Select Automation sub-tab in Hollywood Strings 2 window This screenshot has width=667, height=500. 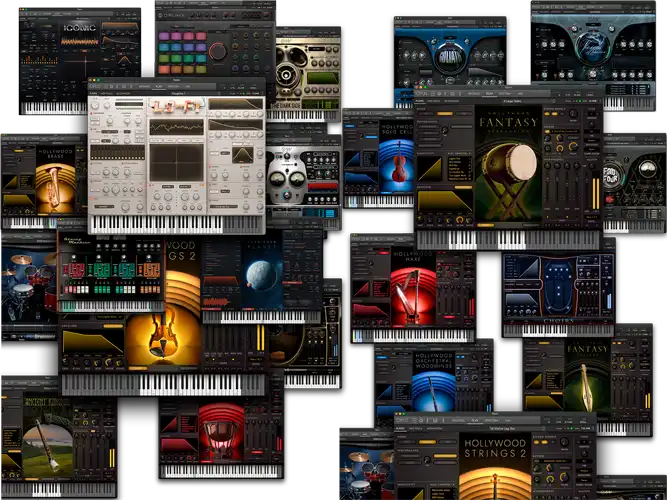coord(435,429)
